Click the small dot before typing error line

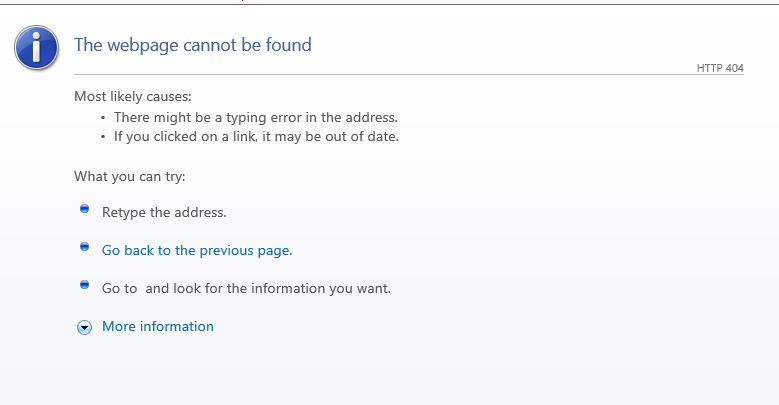103,118
